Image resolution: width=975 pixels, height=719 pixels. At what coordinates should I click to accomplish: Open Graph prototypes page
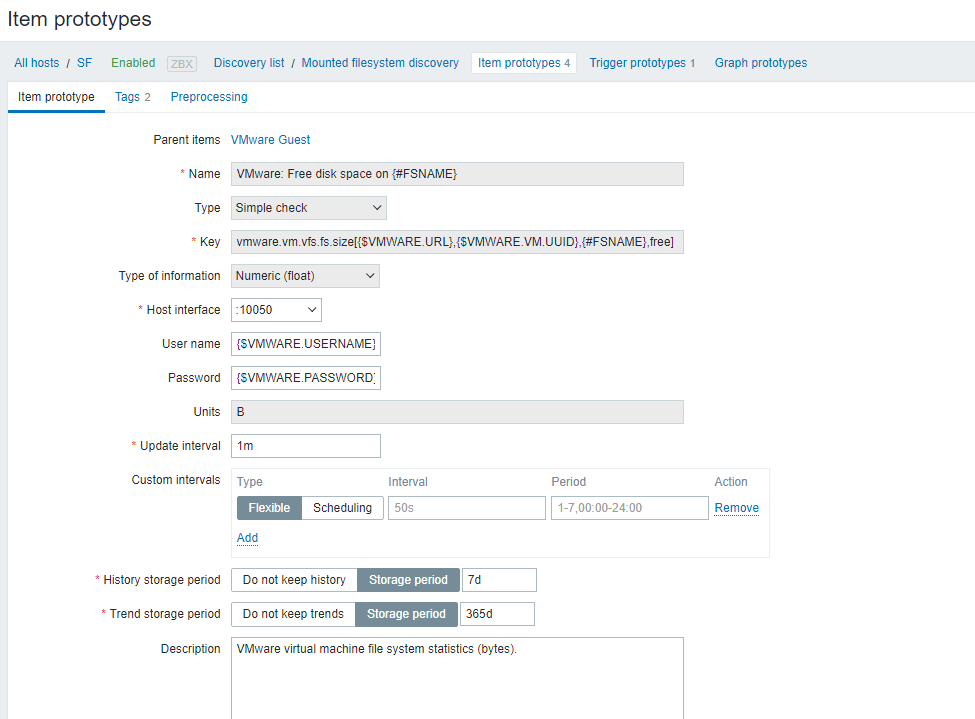point(760,63)
